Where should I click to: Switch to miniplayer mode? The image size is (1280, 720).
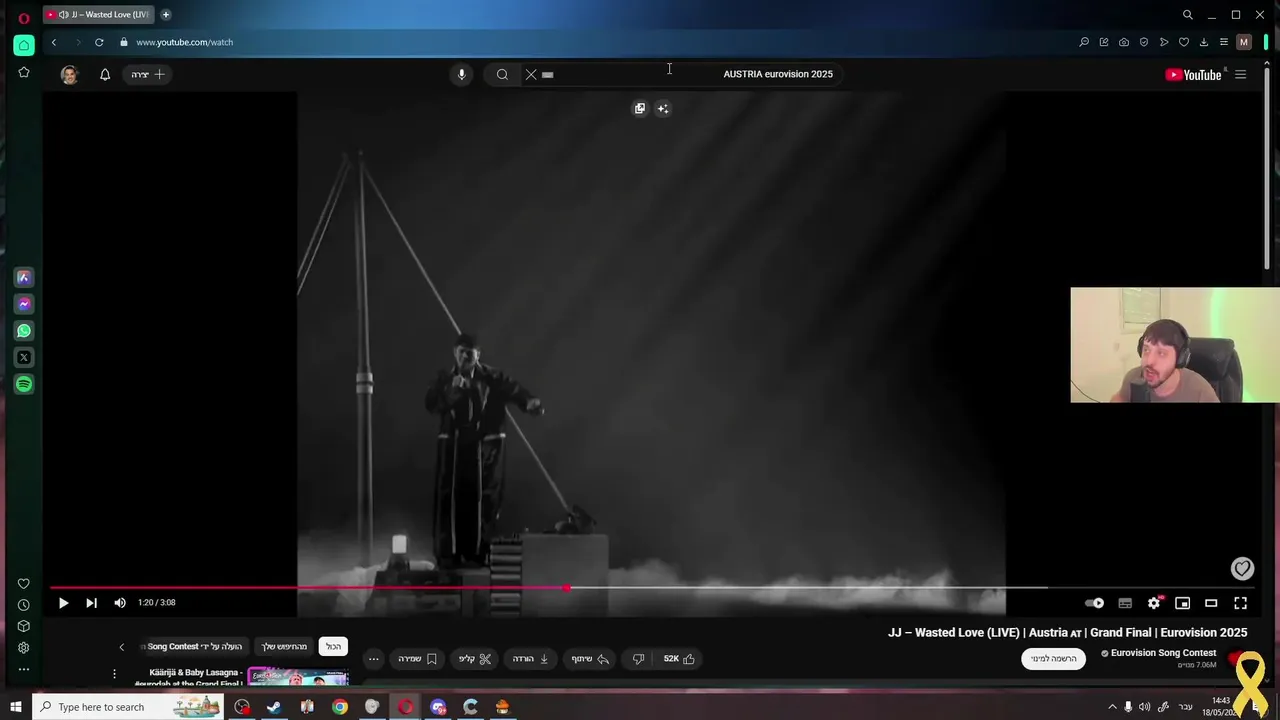(1182, 603)
